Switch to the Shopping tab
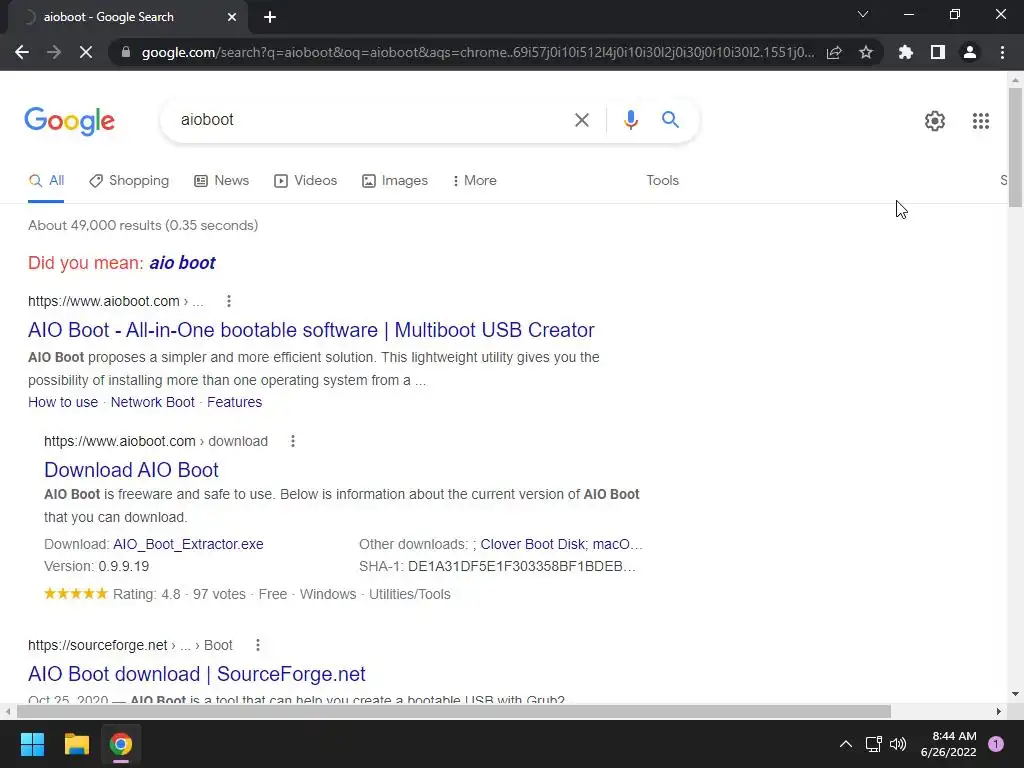 click(129, 181)
